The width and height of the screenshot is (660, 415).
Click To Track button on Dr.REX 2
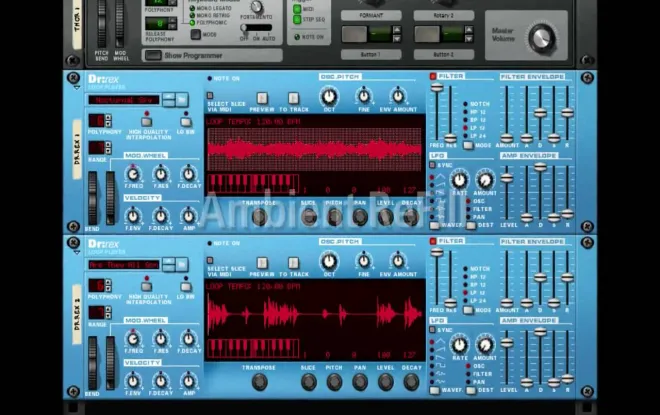click(x=293, y=263)
